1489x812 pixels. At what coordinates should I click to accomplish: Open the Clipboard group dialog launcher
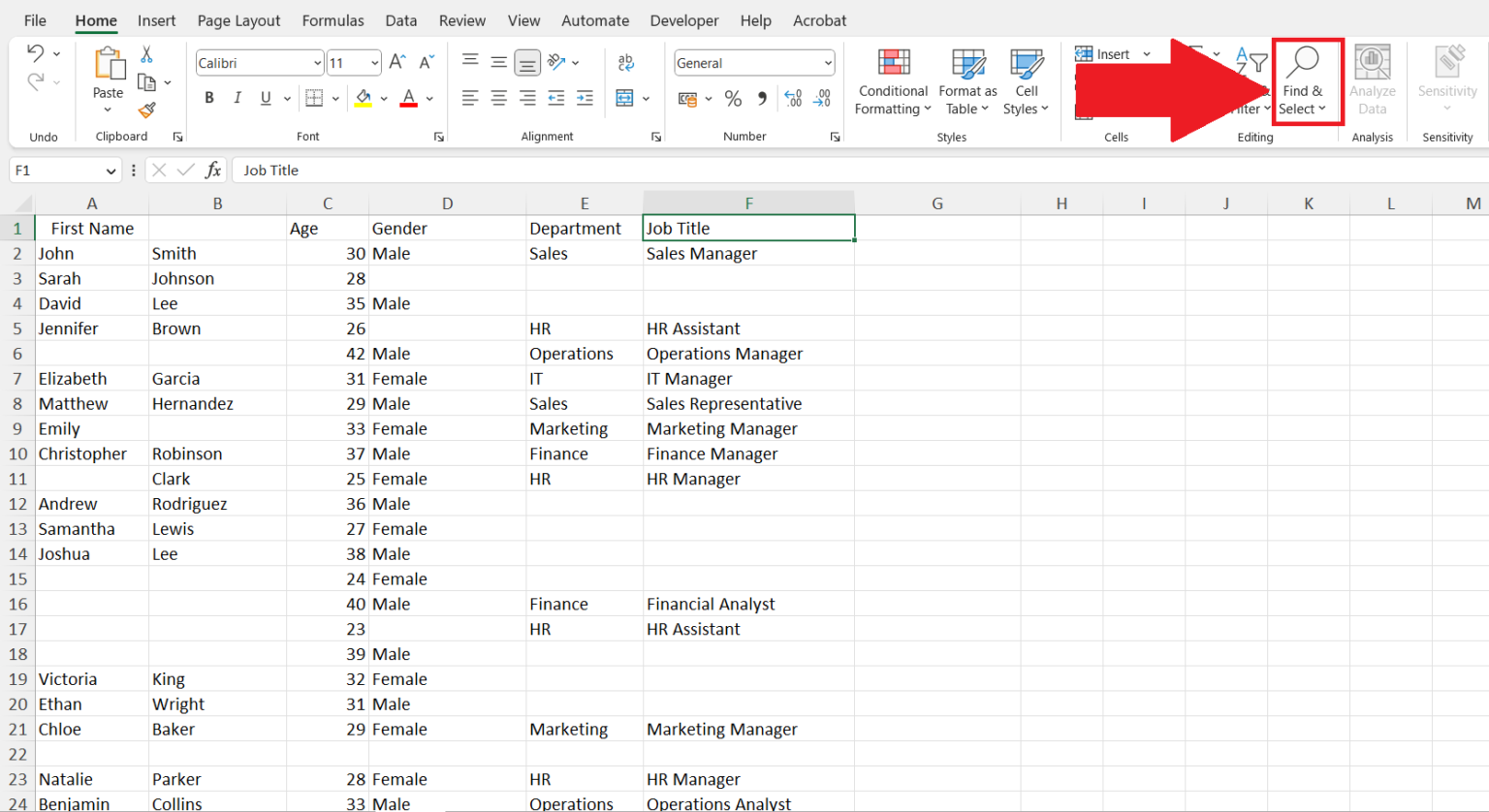click(x=177, y=138)
